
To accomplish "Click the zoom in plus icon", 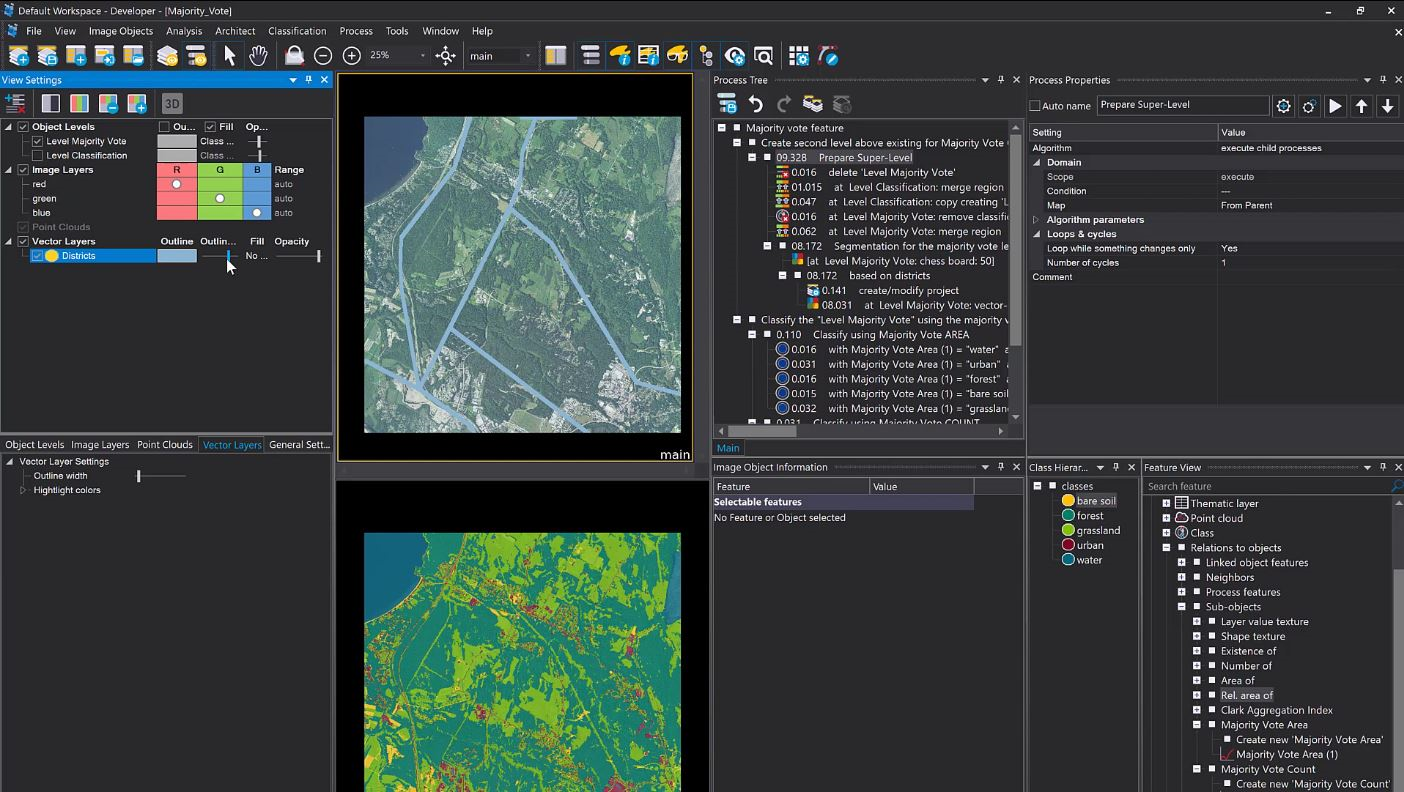I will pyautogui.click(x=352, y=56).
